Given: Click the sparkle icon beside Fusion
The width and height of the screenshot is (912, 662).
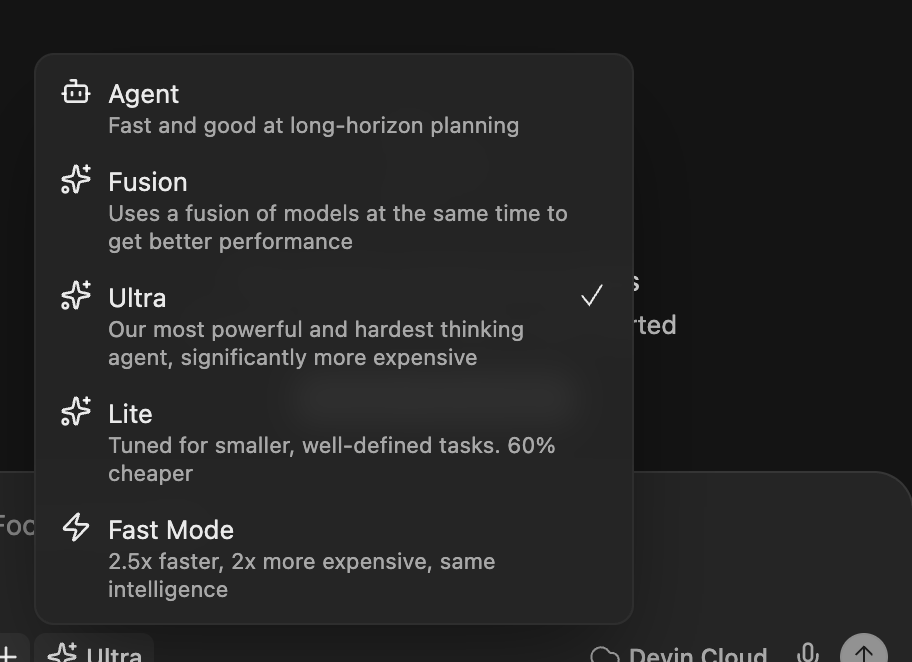Looking at the screenshot, I should point(76,179).
